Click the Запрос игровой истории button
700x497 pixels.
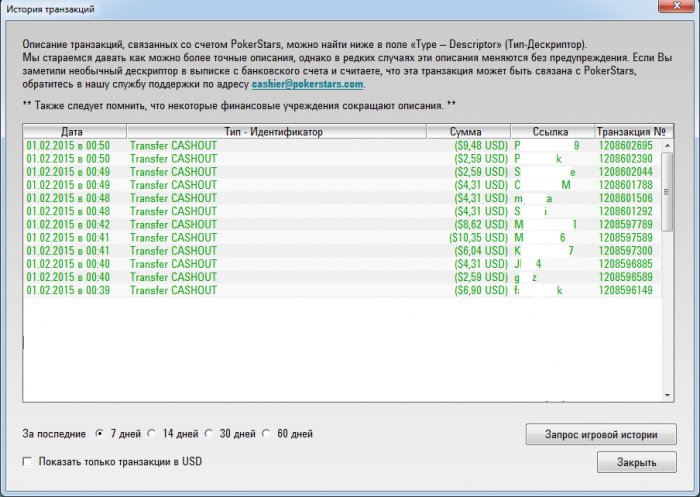[601, 434]
